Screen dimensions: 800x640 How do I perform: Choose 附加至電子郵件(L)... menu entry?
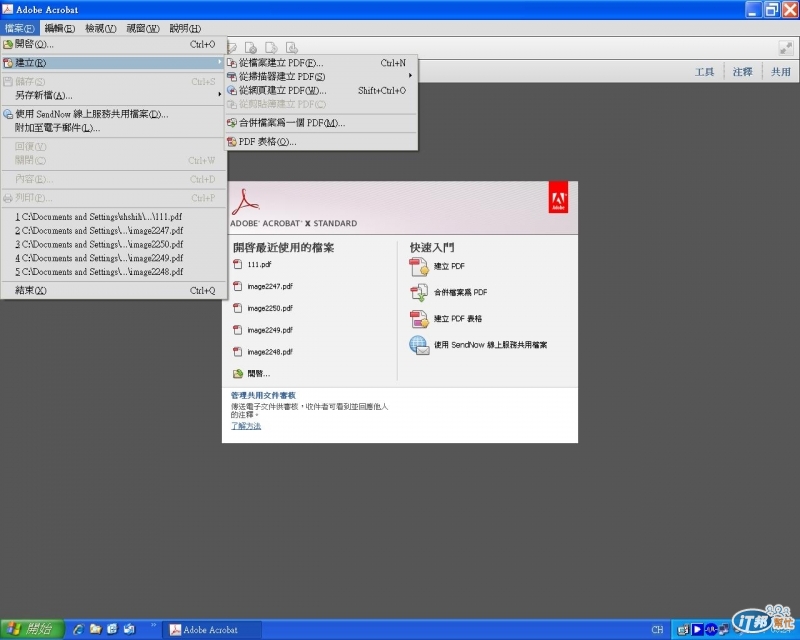tap(114, 128)
